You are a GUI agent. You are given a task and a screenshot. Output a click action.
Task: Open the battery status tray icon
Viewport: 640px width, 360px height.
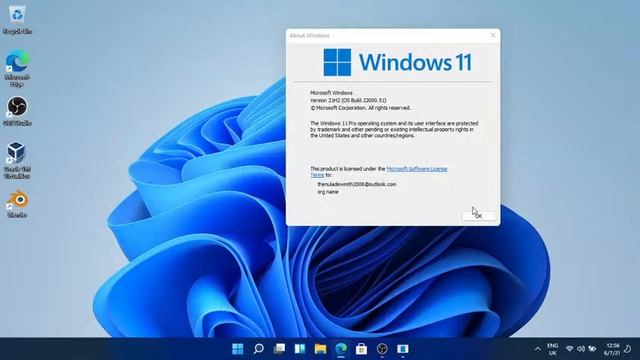(x=592, y=349)
